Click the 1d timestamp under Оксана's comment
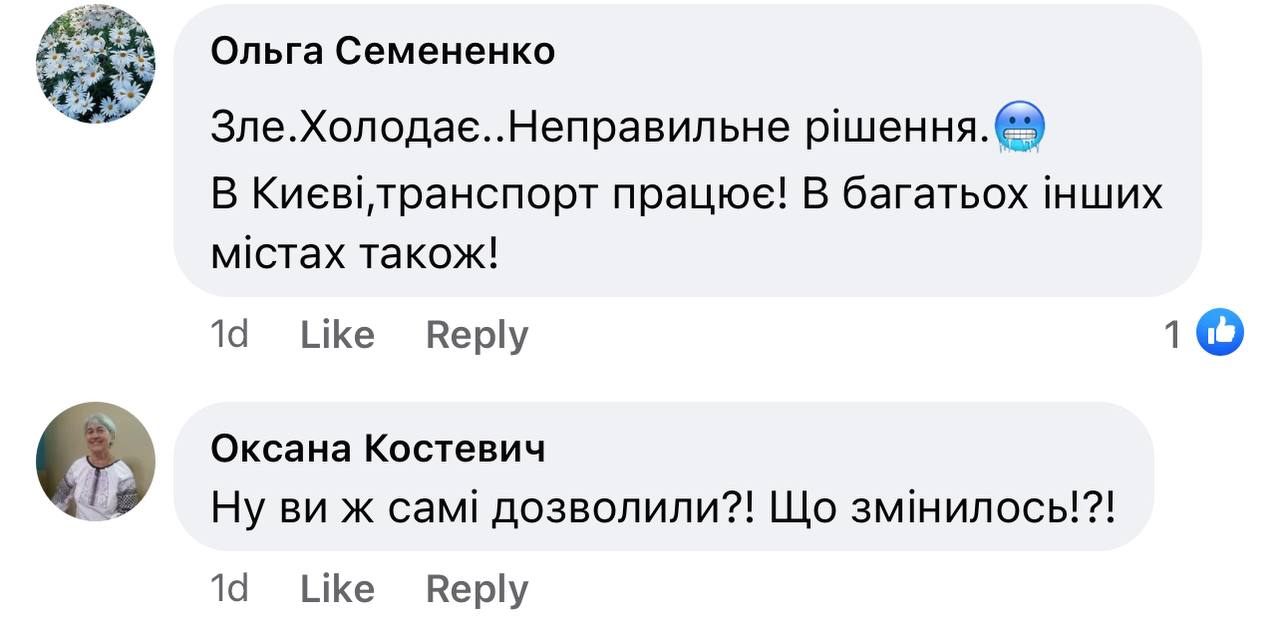 [x=230, y=588]
